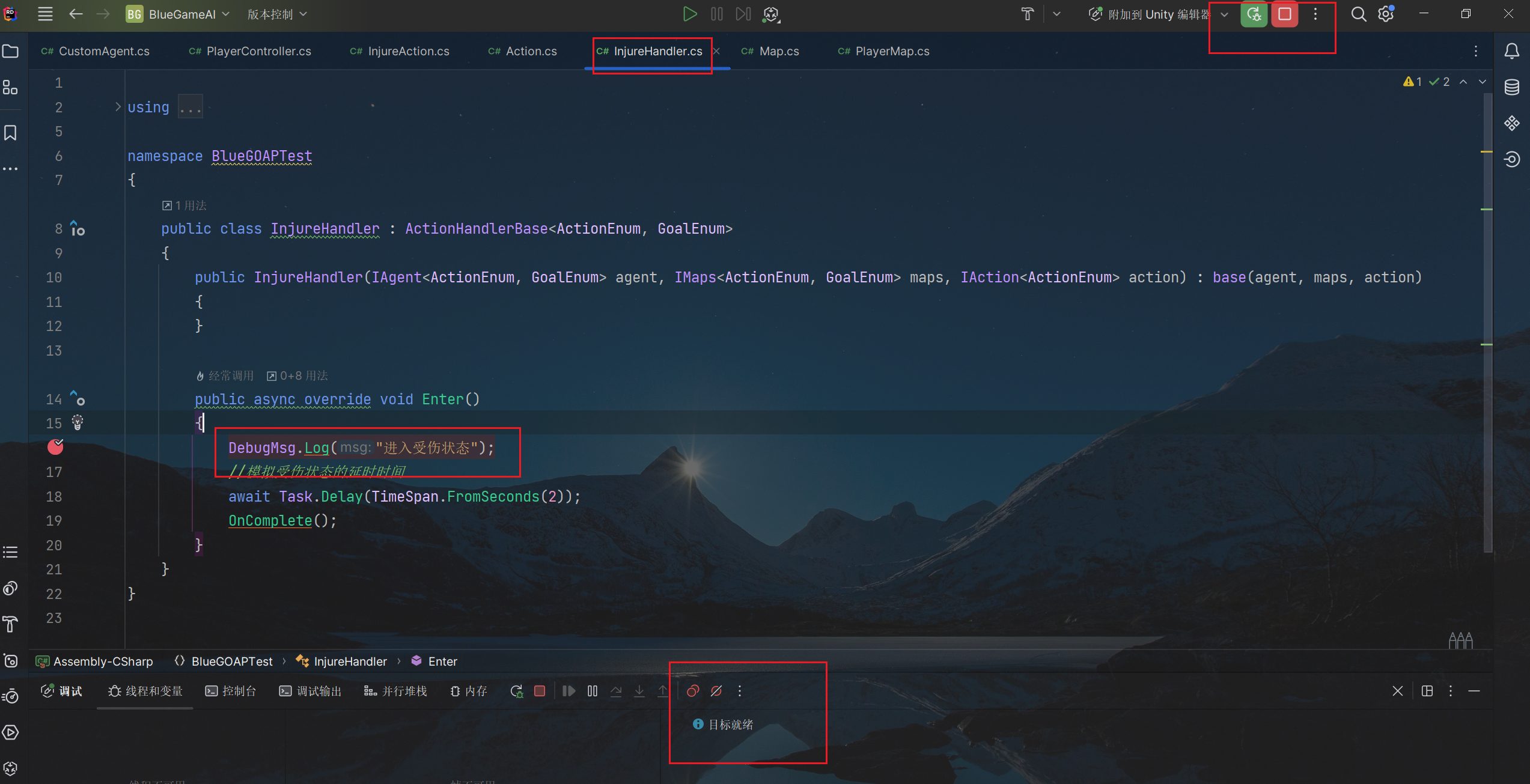This screenshot has width=1530, height=784.
Task: Open Search Everywhere magnifier icon
Action: click(x=1358, y=14)
